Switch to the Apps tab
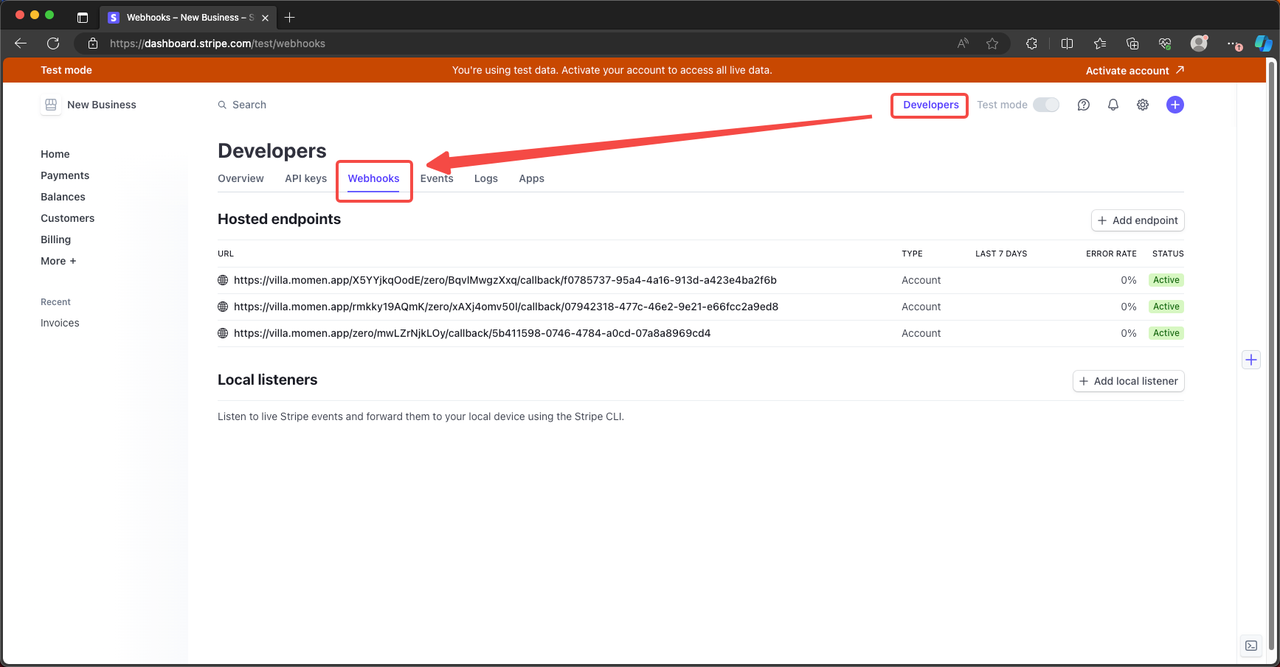This screenshot has width=1280, height=667. click(x=532, y=179)
